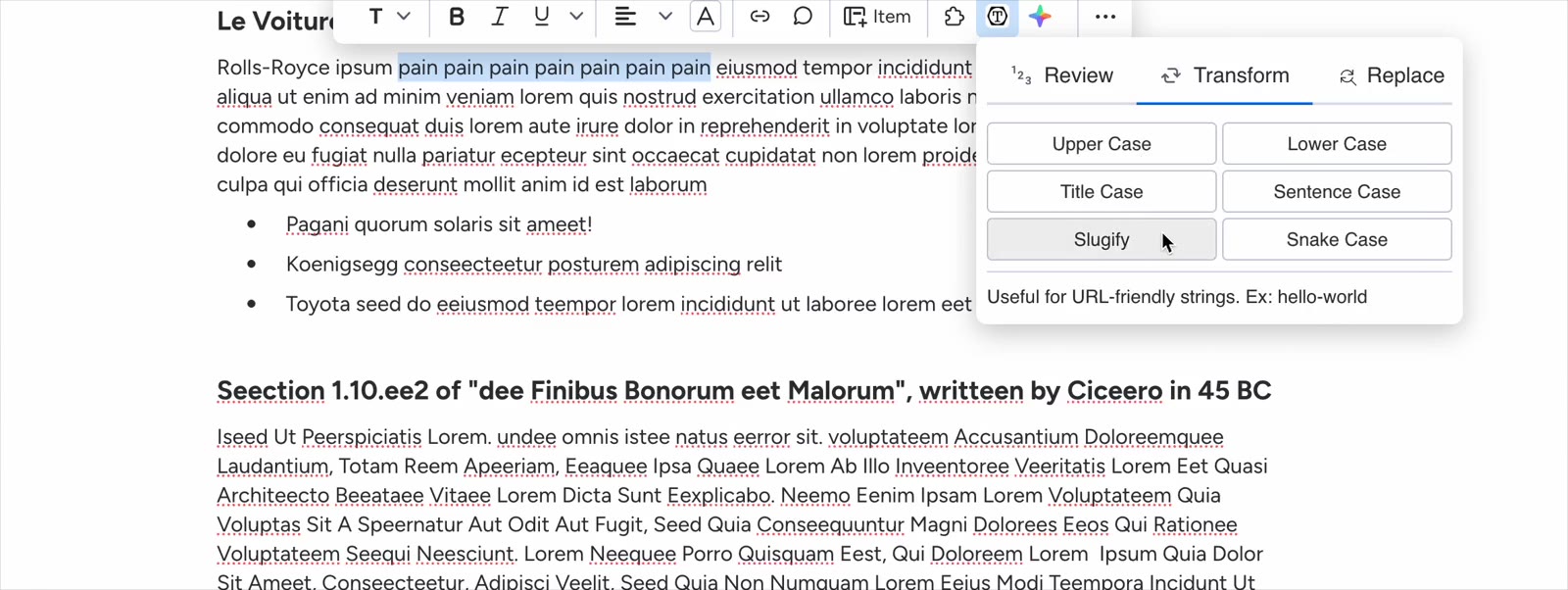The image size is (1568, 590).
Task: Click the Slugify button
Action: point(1102,240)
